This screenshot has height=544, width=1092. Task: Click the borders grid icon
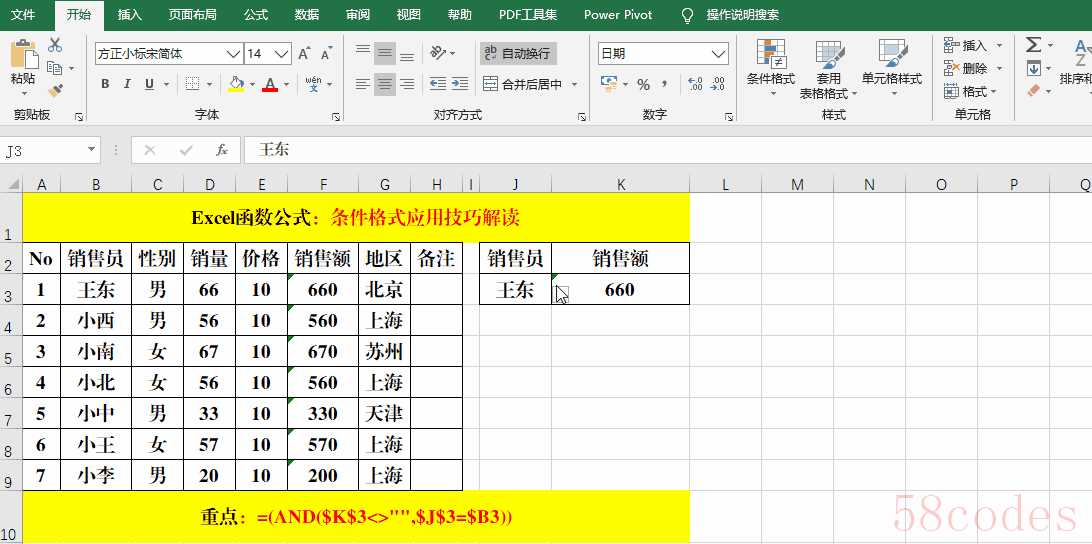coord(194,84)
